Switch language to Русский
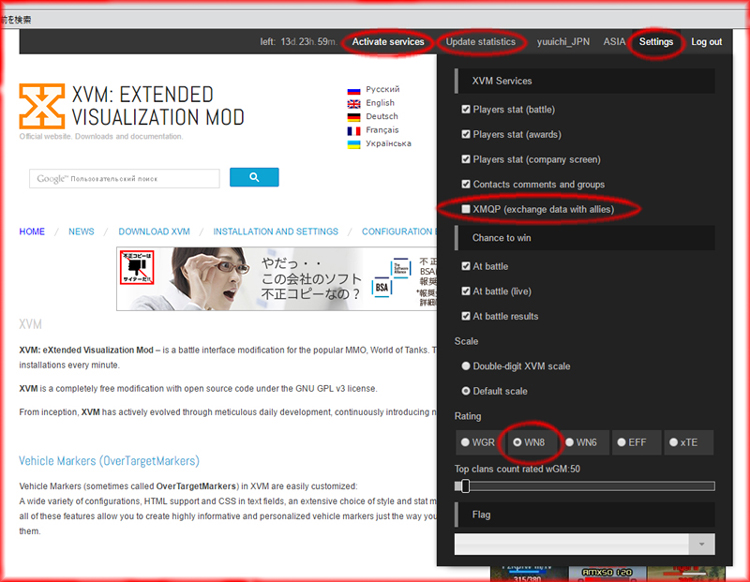Viewport: 750px width, 582px height. pos(383,89)
